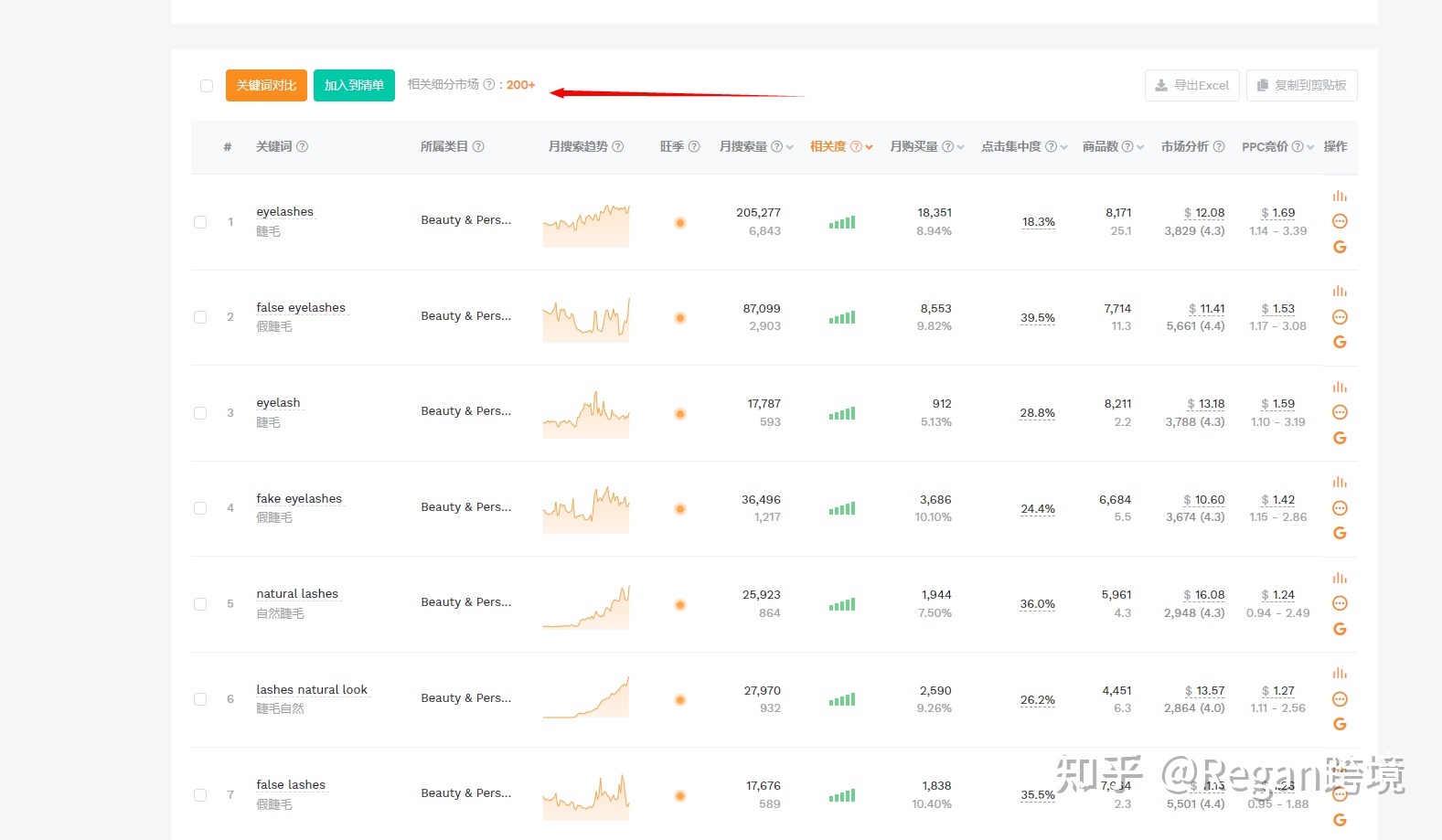The width and height of the screenshot is (1442, 840).
Task: Sort table by PPC竞价 column
Action: pyautogui.click(x=1310, y=147)
